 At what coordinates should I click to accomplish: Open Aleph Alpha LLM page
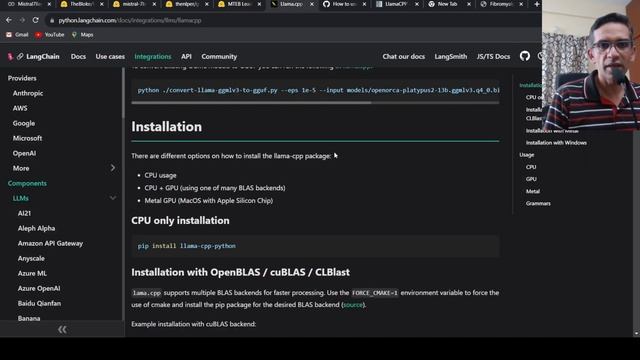click(36, 228)
